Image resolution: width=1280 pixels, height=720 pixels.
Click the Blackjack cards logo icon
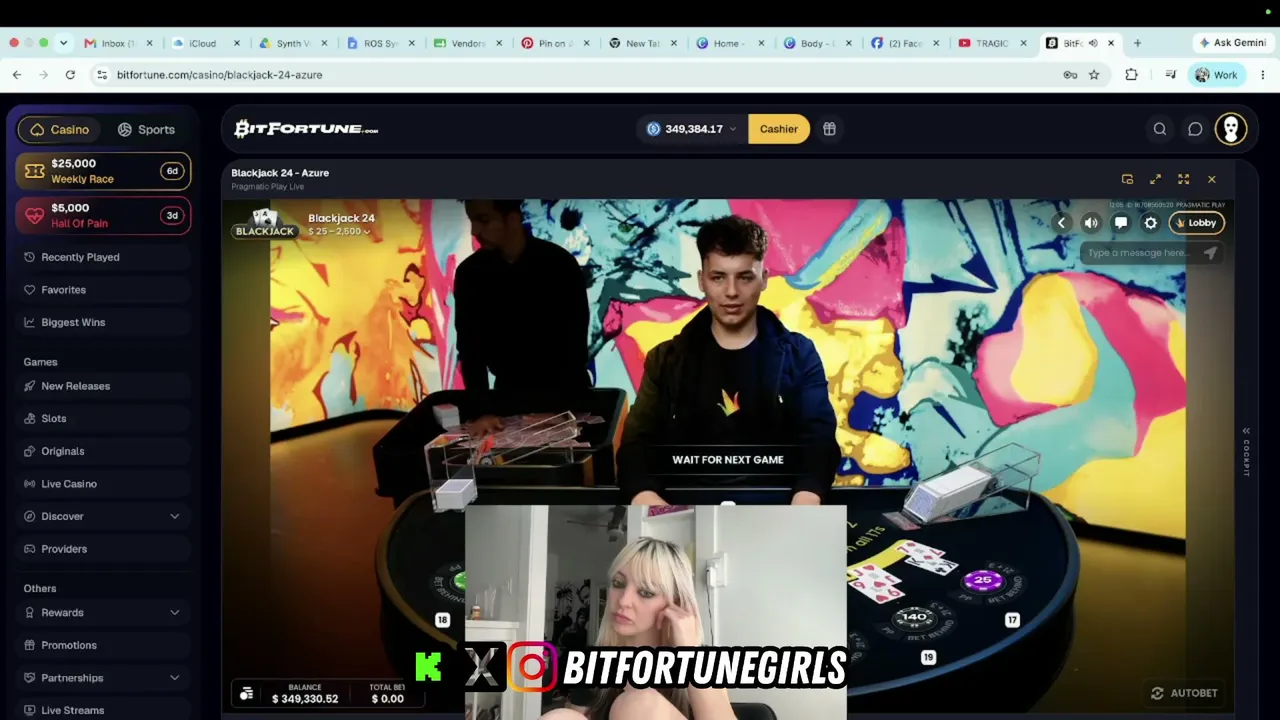click(x=264, y=223)
